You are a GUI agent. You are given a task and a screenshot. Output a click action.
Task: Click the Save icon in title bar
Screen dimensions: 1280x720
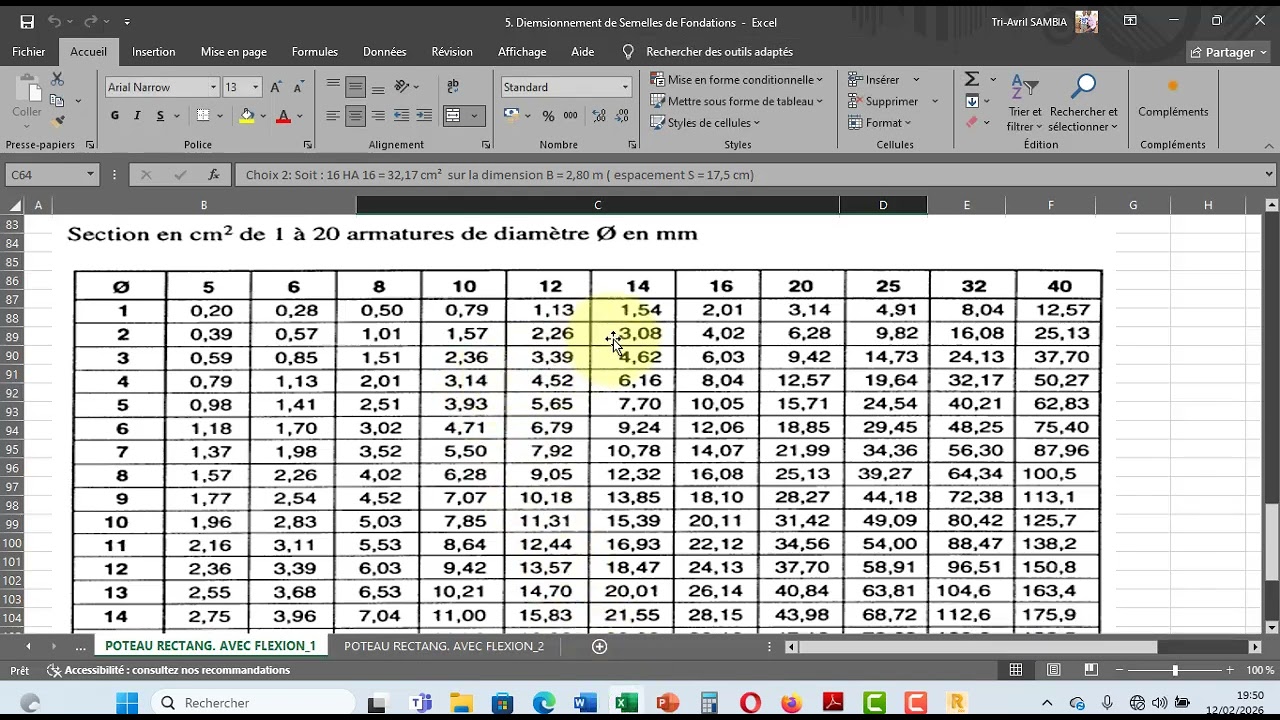[x=27, y=22]
